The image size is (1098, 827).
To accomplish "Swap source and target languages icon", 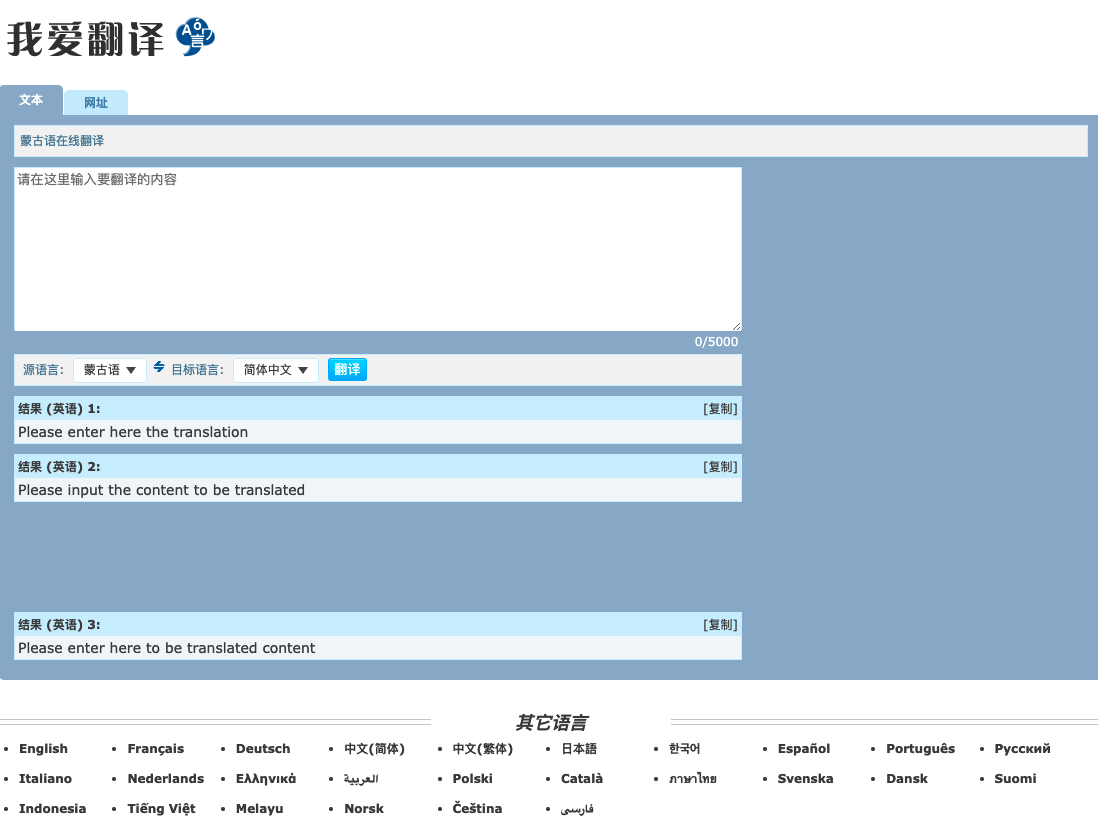I will point(159,368).
